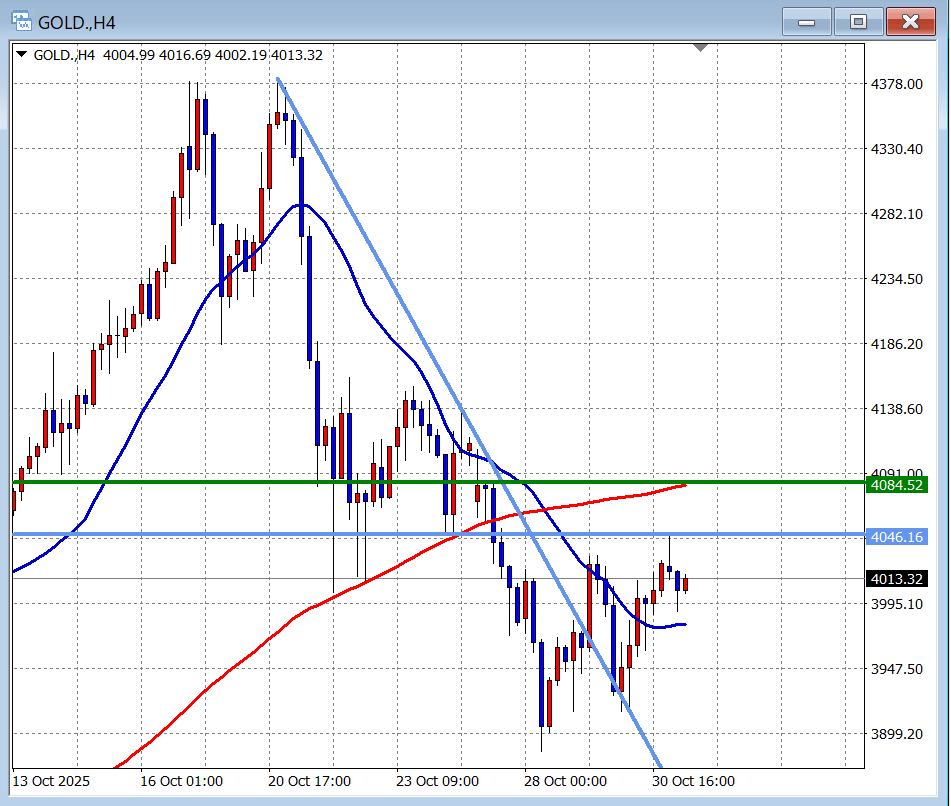The image size is (951, 806).
Task: Close the GOLD.,H4 chart window
Action: click(x=911, y=21)
